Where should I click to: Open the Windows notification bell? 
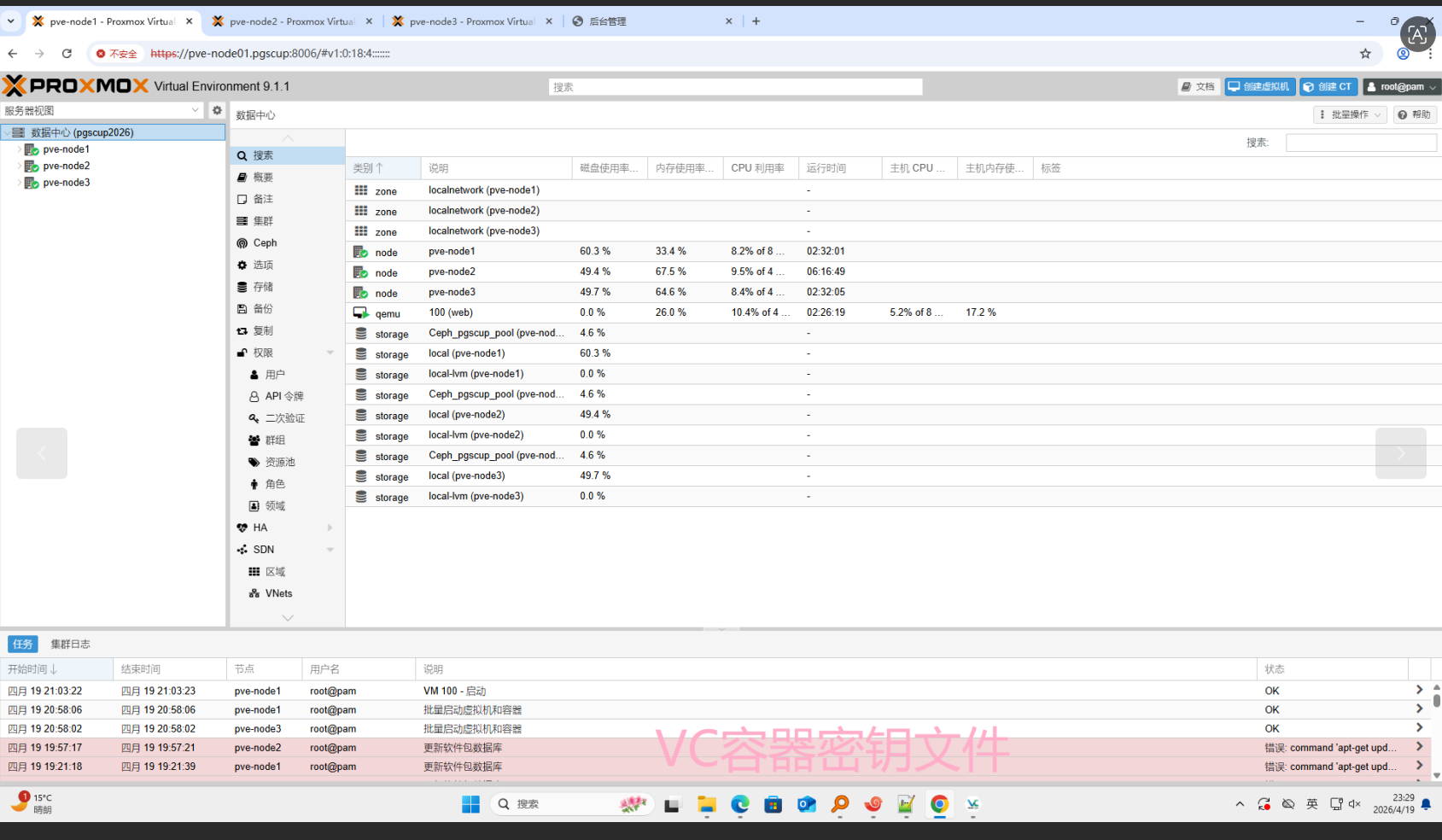tap(1426, 804)
